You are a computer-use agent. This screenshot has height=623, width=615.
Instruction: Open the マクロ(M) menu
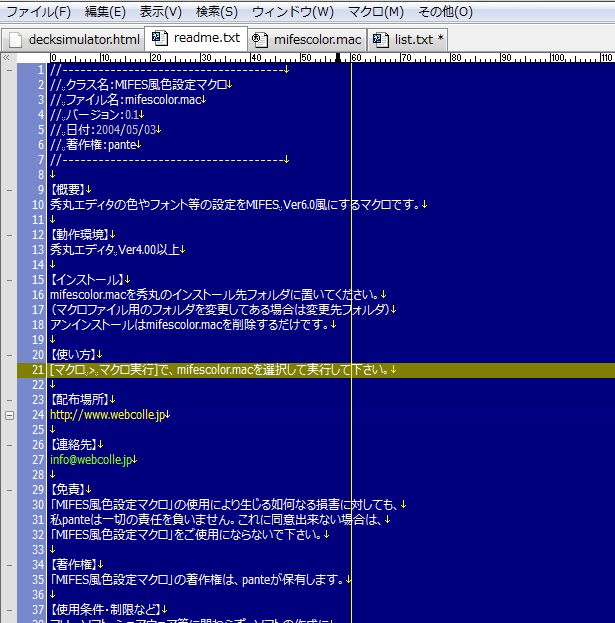375,12
